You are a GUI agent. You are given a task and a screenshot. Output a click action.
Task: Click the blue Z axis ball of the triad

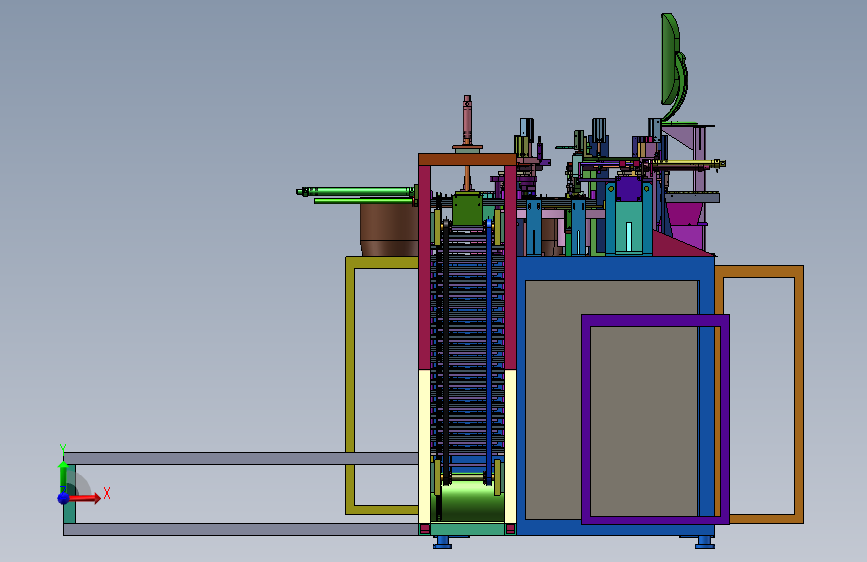pos(63,498)
